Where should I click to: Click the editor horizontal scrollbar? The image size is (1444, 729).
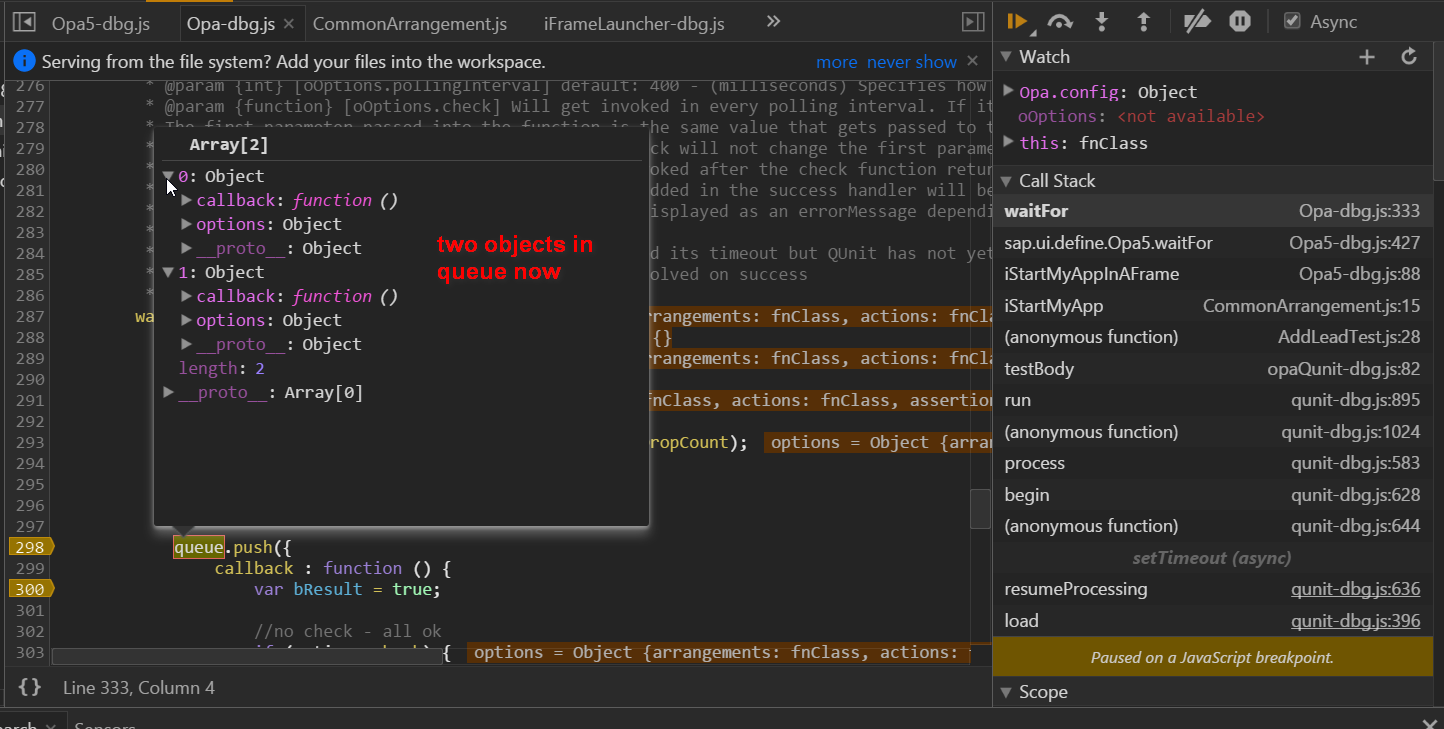[x=248, y=657]
